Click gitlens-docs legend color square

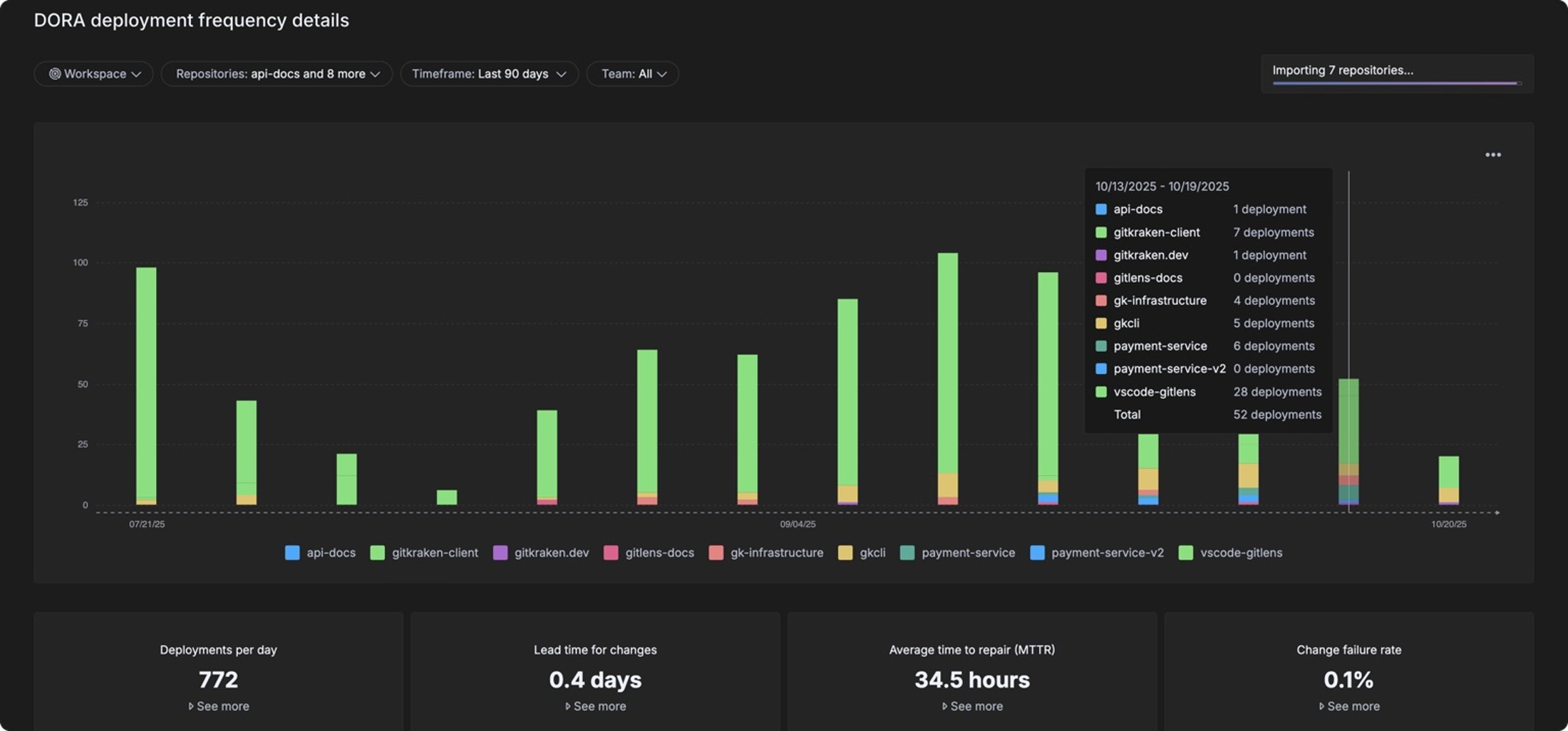pyautogui.click(x=611, y=553)
